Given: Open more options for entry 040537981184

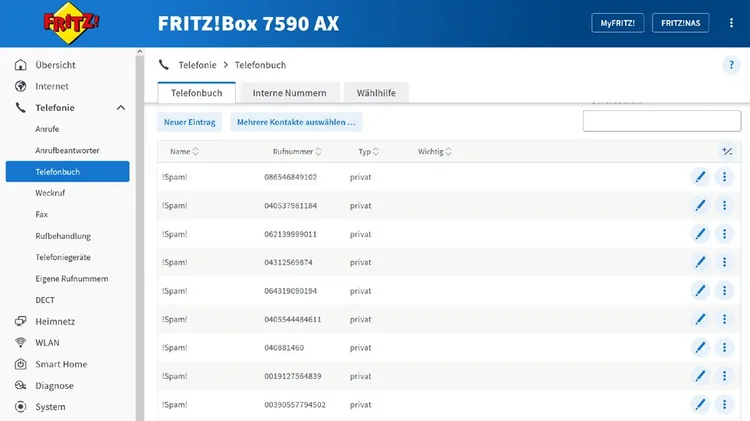Looking at the screenshot, I should click(x=725, y=205).
